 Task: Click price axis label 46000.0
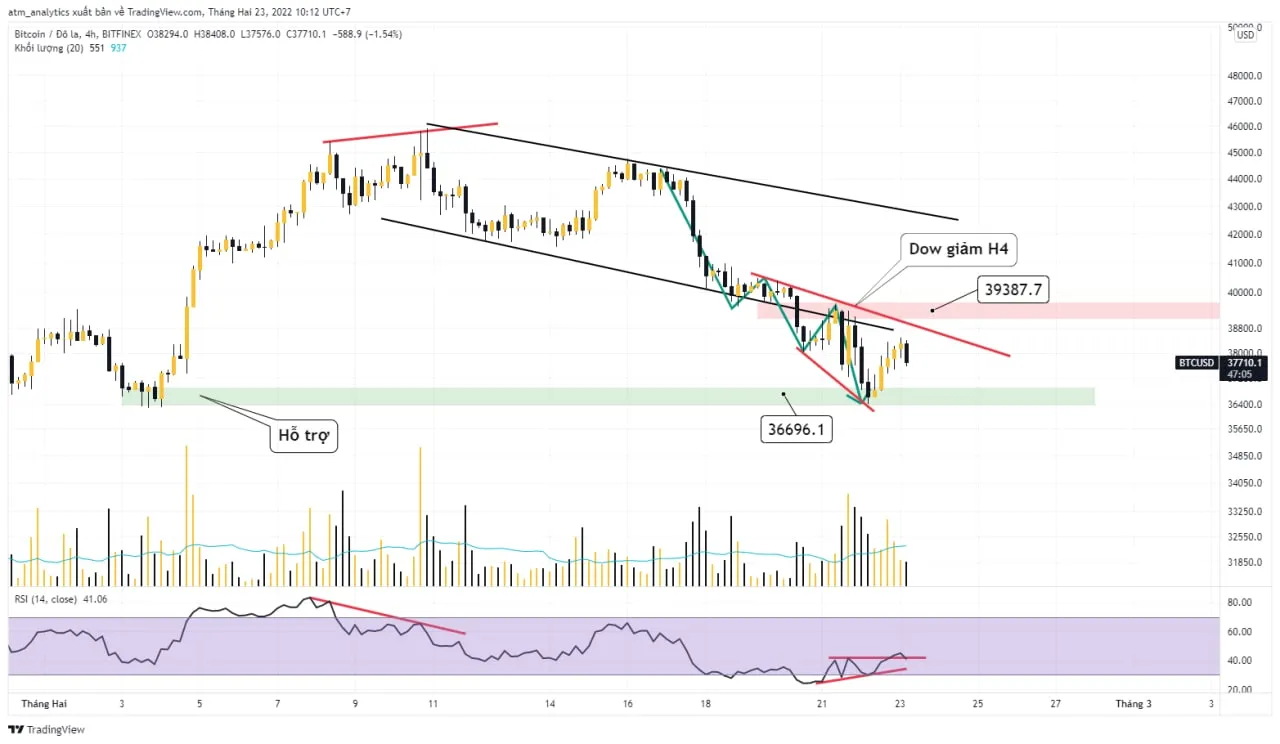[1244, 127]
